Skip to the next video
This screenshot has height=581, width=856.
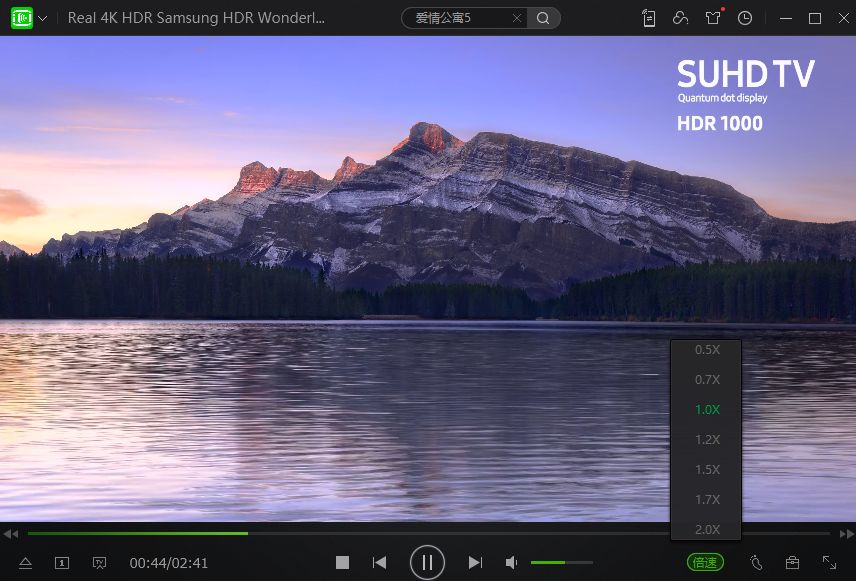click(475, 562)
